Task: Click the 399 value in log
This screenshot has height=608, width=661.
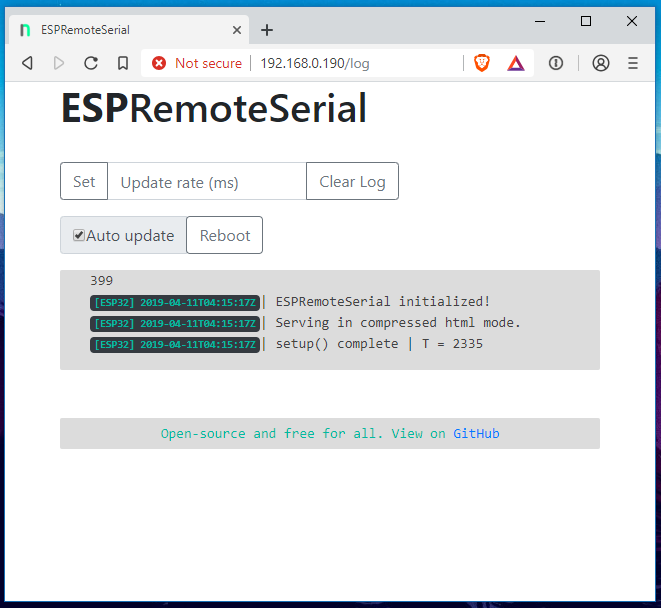Action: [102, 281]
